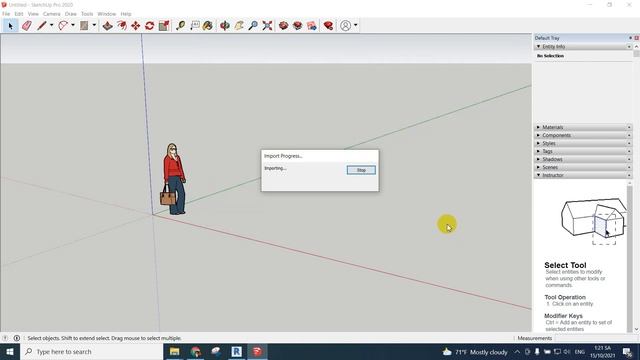Click Stop in Import Progress dialog

361,170
